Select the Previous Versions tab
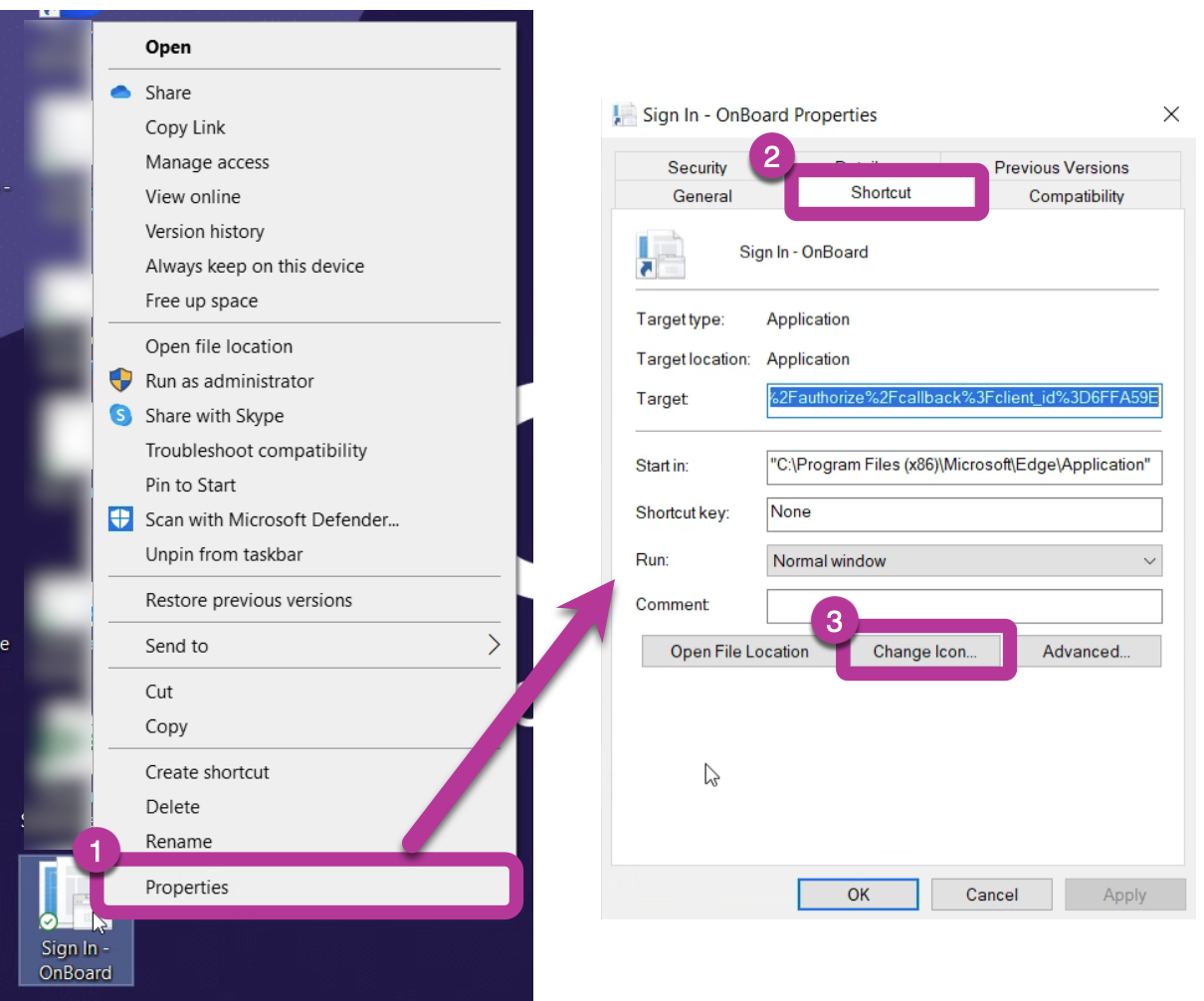The image size is (1204, 1001). pyautogui.click(x=1061, y=167)
